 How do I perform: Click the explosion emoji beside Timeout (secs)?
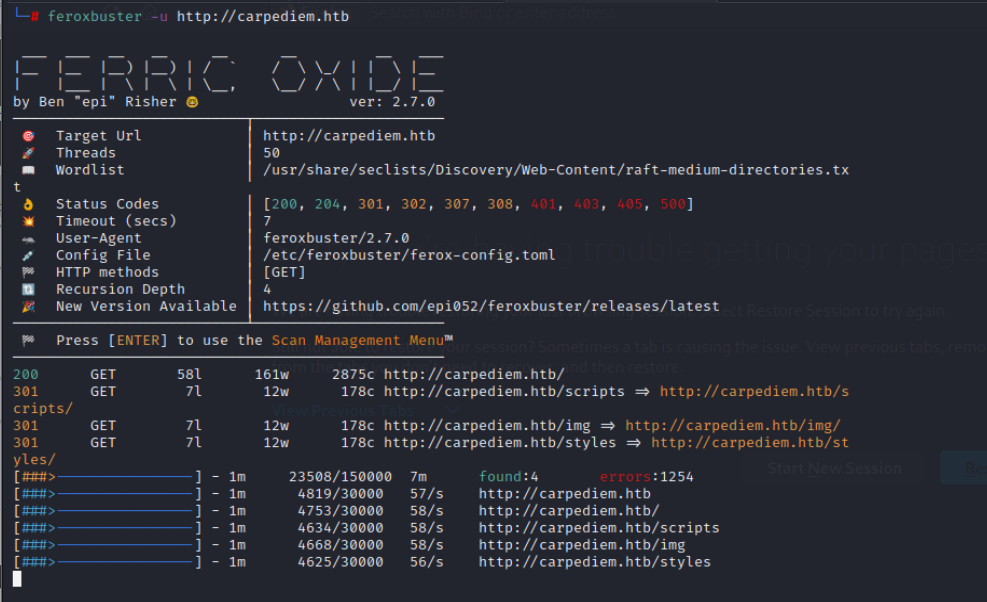(28, 221)
